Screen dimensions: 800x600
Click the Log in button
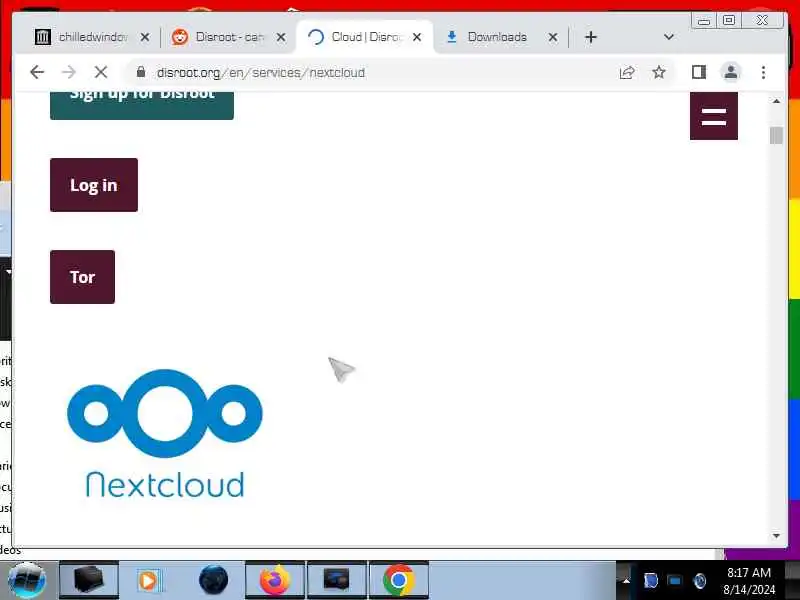[x=94, y=185]
